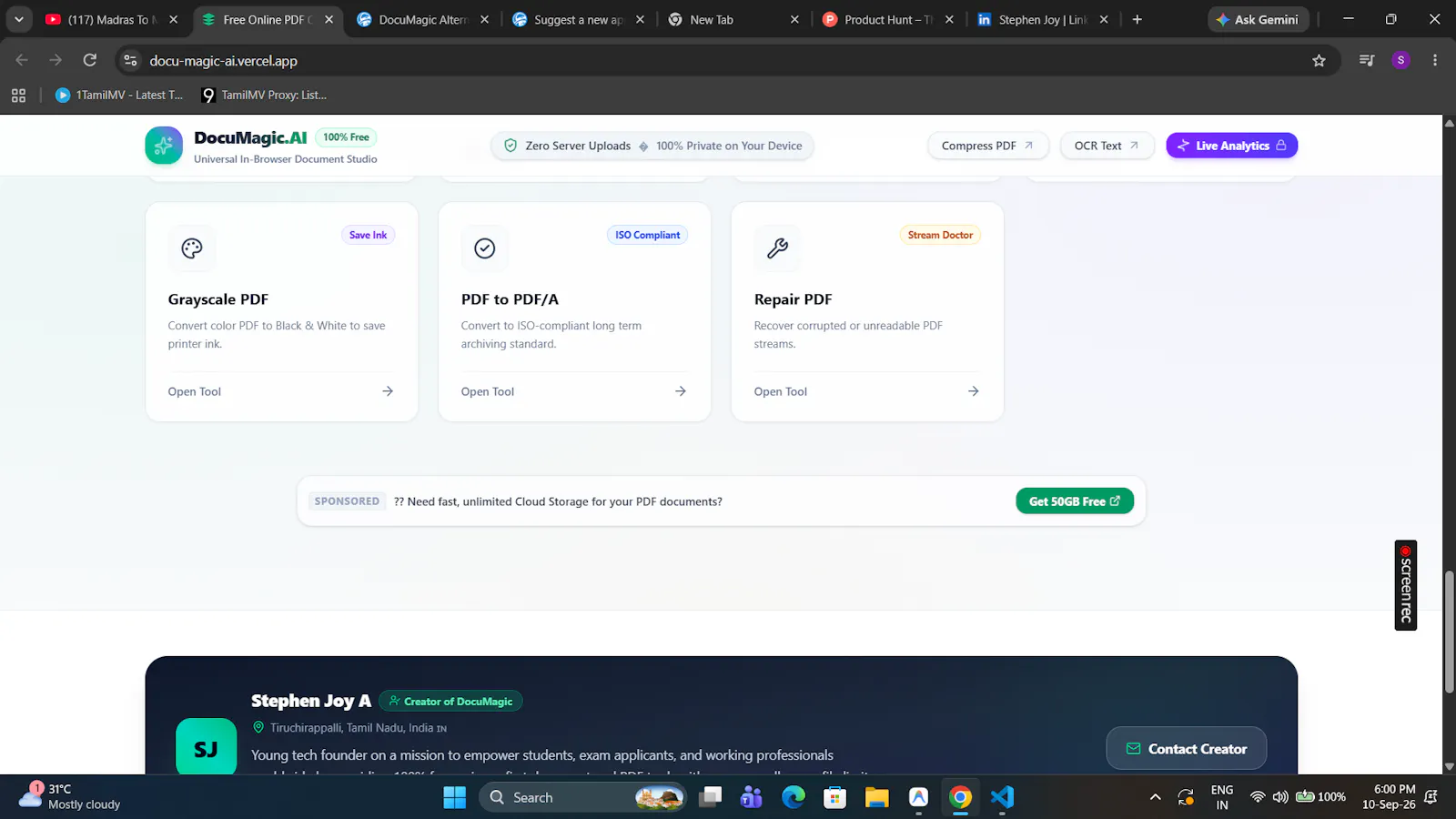This screenshot has width=1456, height=819.
Task: Switch to the Stephen Joy LinkedIn tab
Action: tap(1043, 19)
